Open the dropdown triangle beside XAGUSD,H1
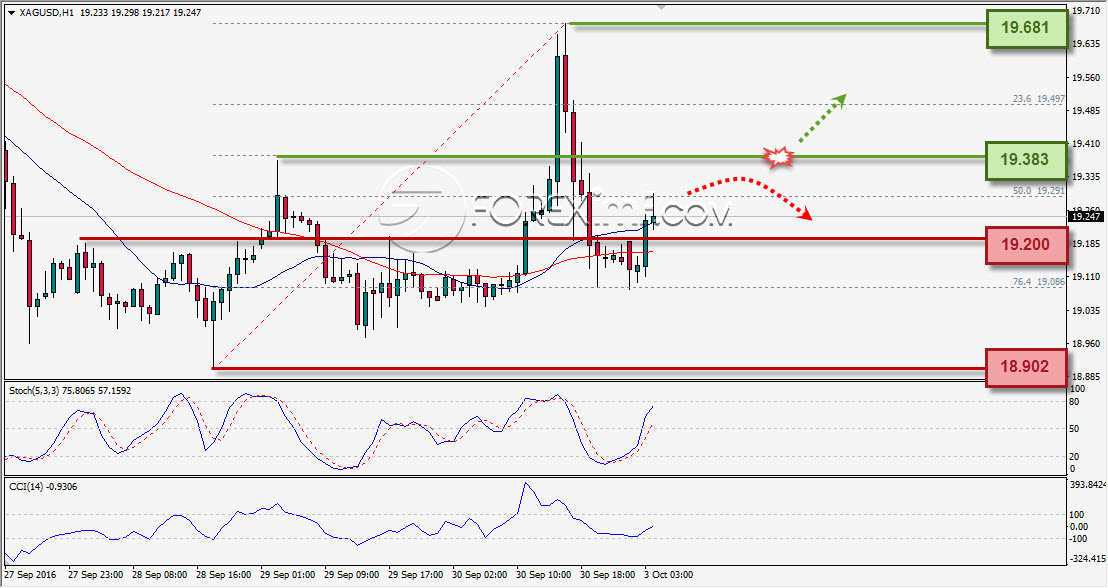 pos(11,13)
